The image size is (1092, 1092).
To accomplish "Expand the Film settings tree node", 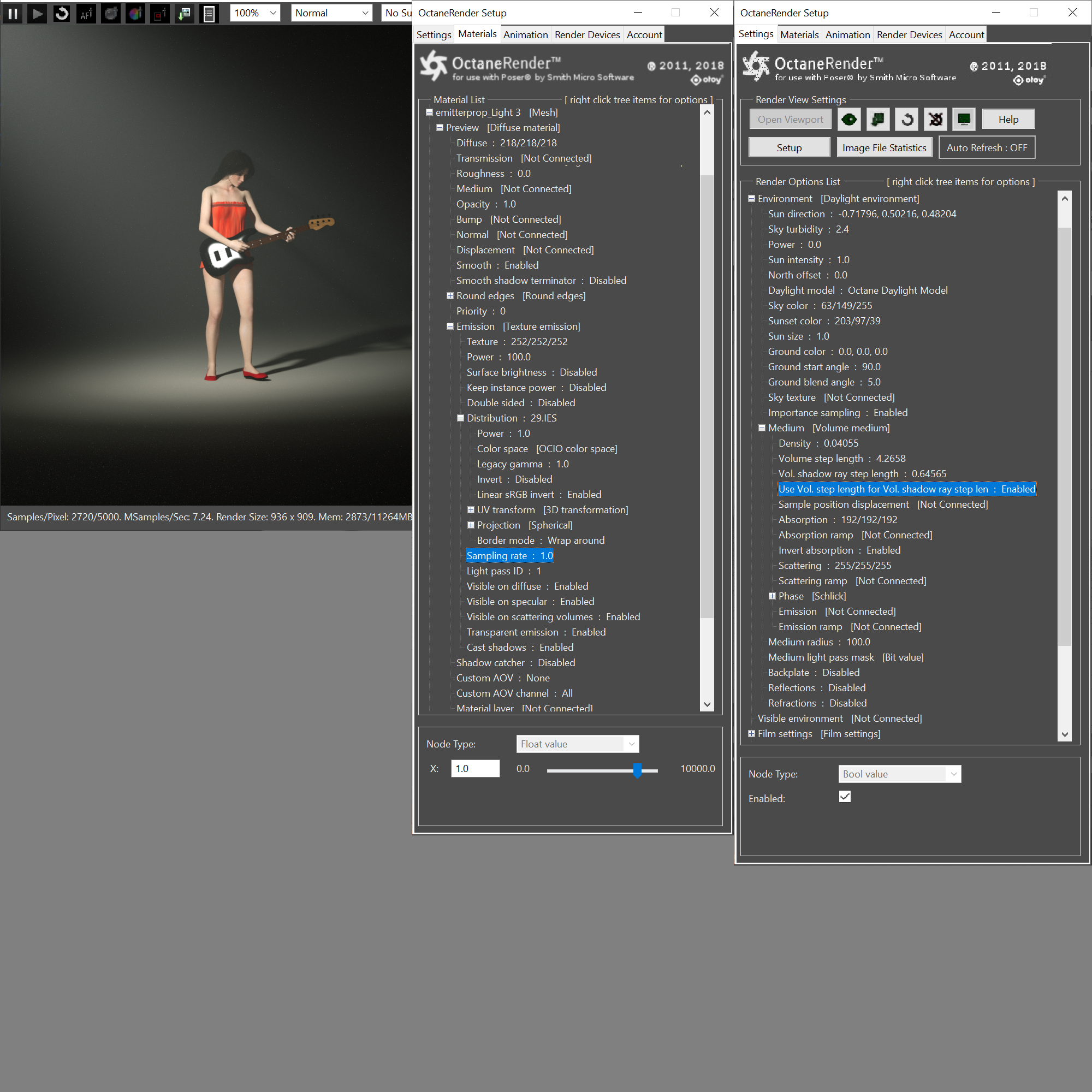I will (751, 734).
